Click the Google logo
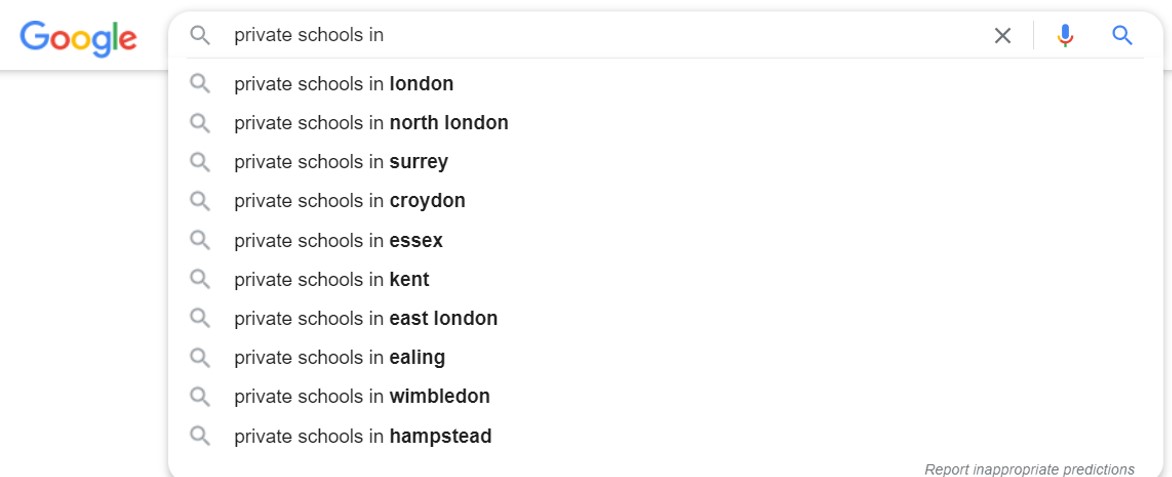The image size is (1172, 477). [78, 37]
